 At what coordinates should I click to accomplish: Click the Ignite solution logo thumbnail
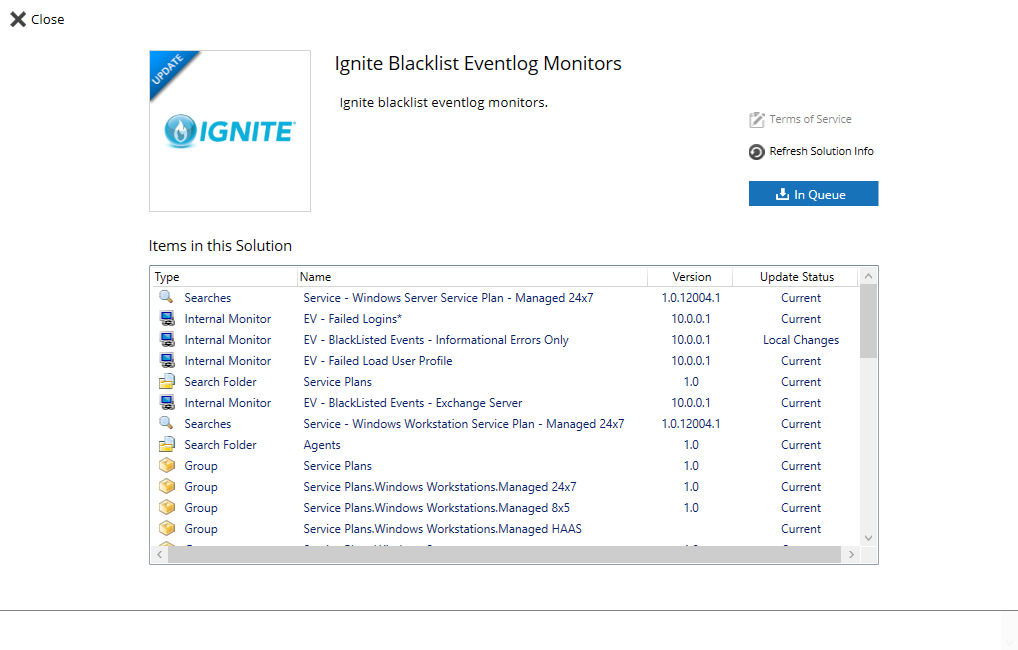point(230,131)
